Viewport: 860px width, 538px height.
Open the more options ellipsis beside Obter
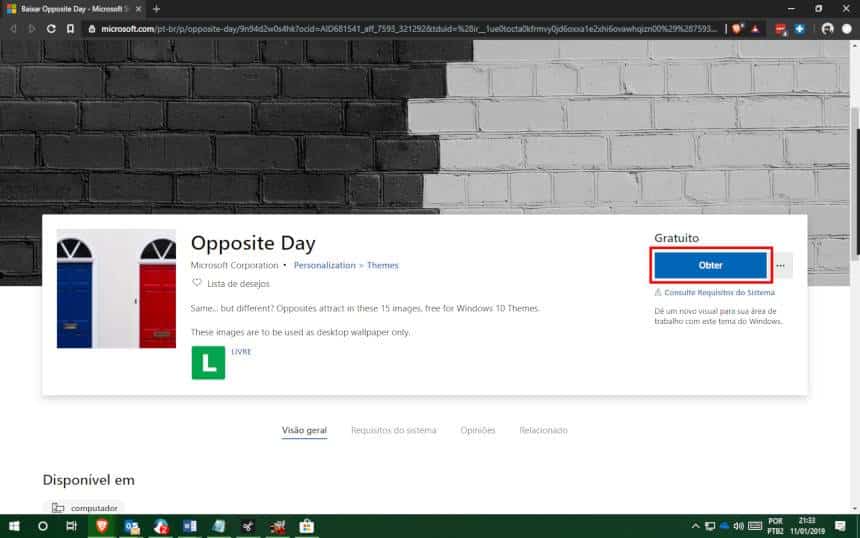coord(780,265)
